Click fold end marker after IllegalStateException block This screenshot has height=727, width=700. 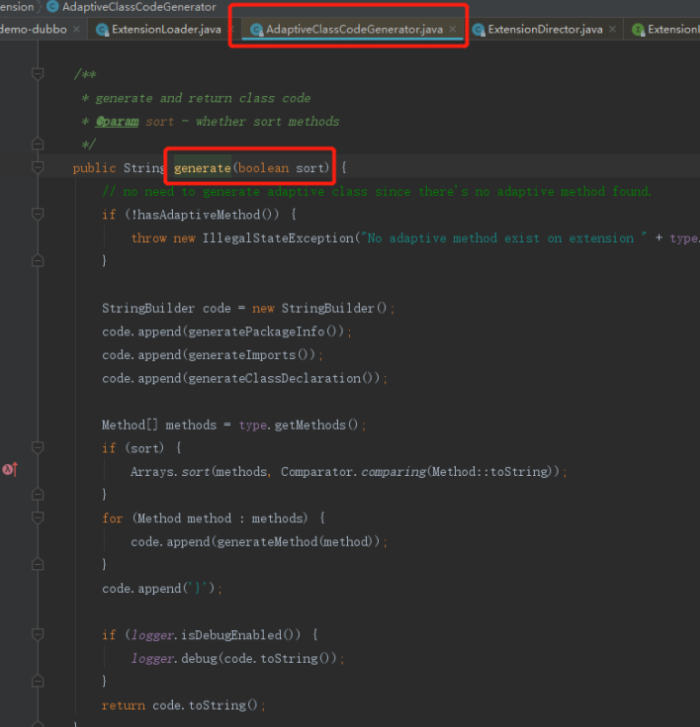38,261
